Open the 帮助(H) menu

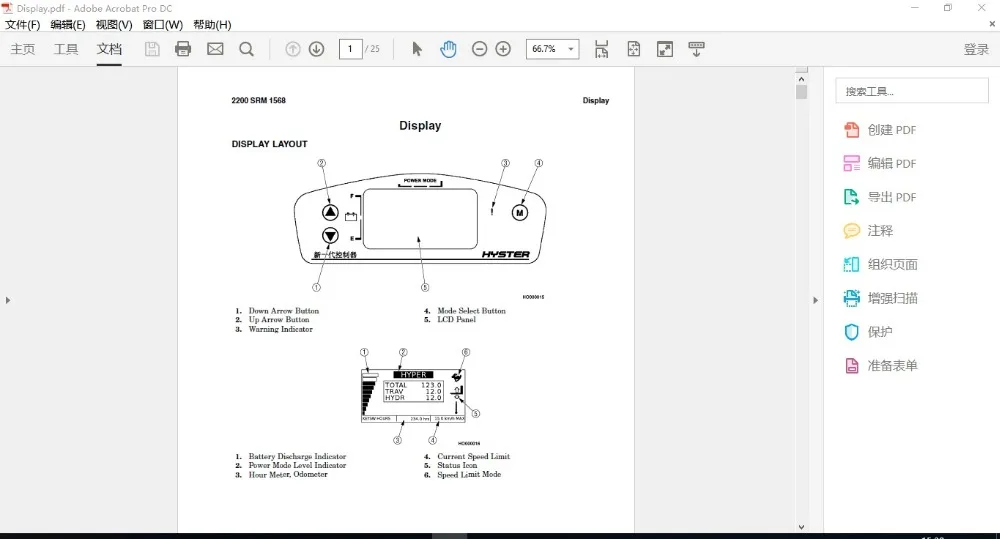pyautogui.click(x=212, y=25)
